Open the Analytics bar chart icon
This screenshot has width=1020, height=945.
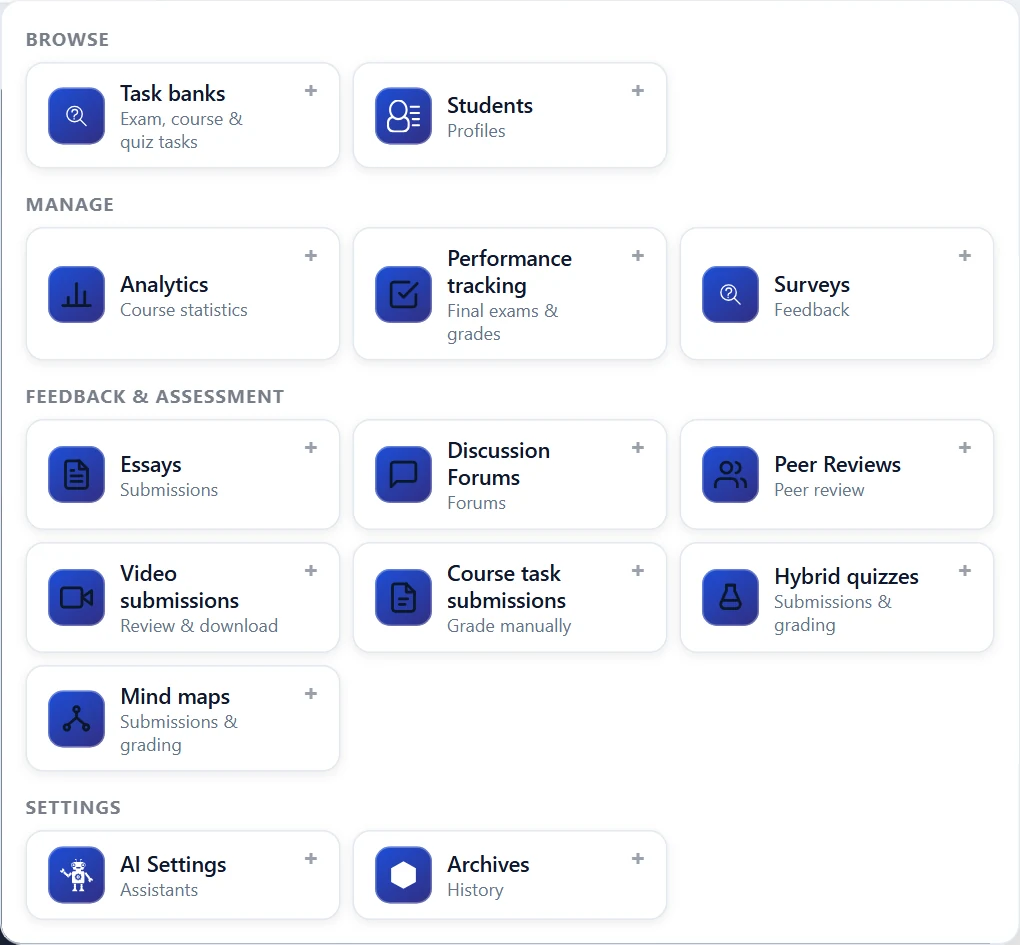pos(76,294)
